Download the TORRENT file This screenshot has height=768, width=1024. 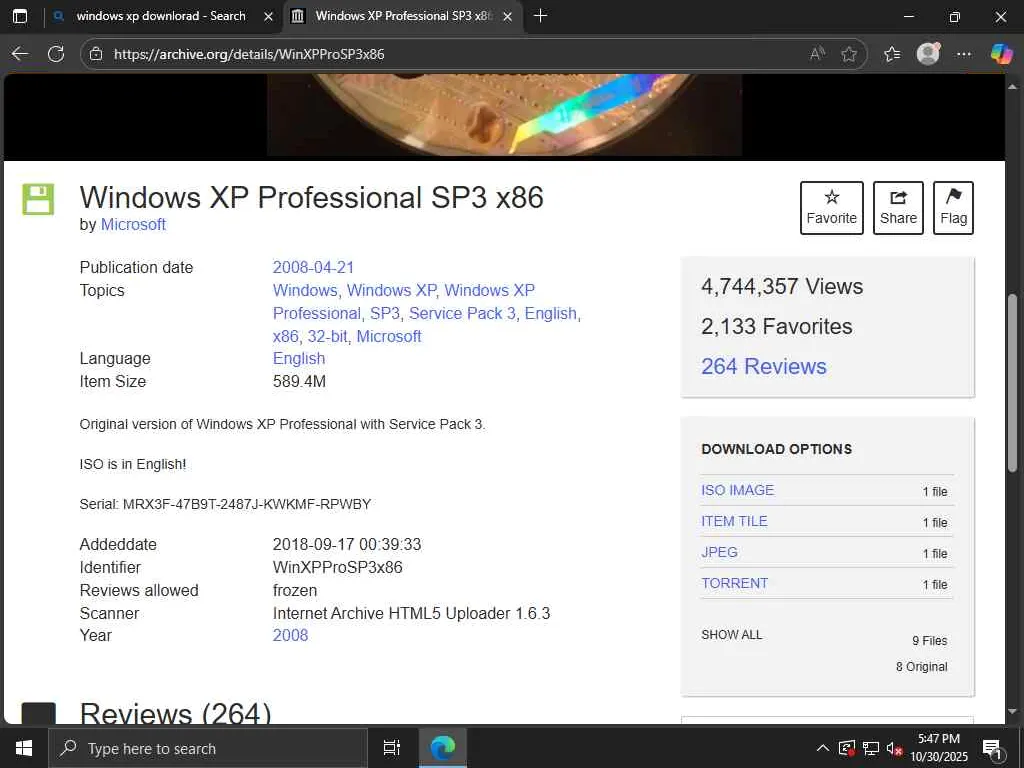click(x=734, y=583)
